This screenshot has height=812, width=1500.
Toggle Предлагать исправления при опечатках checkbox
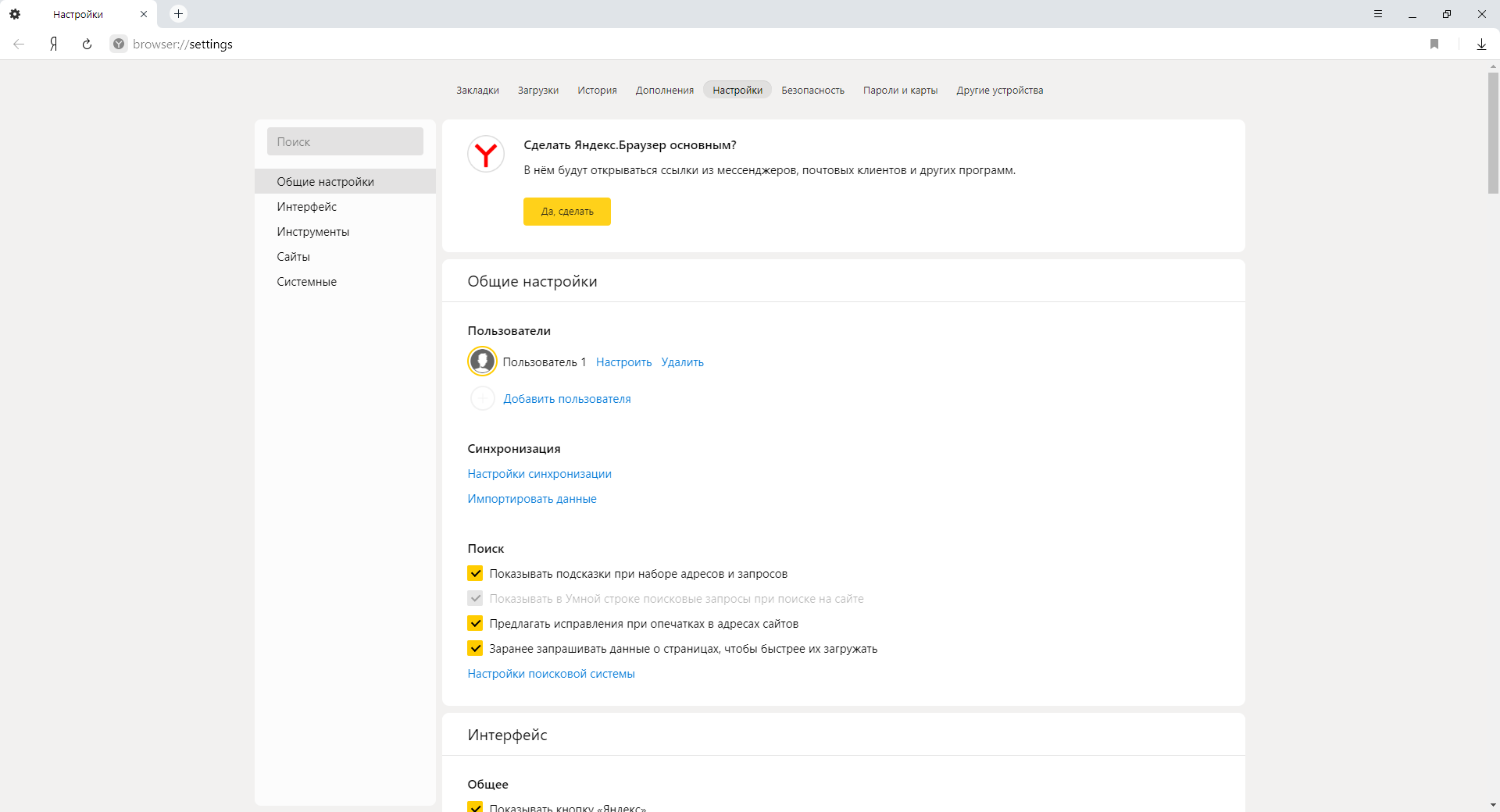[x=475, y=624]
